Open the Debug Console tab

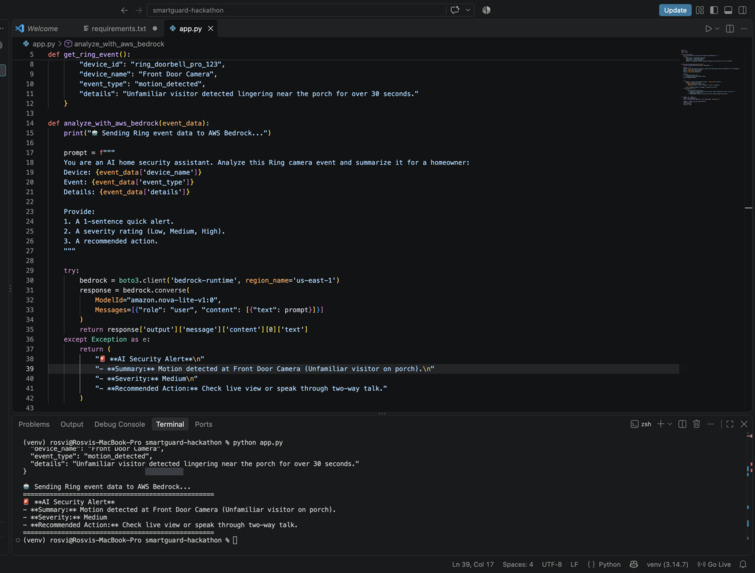pos(119,424)
